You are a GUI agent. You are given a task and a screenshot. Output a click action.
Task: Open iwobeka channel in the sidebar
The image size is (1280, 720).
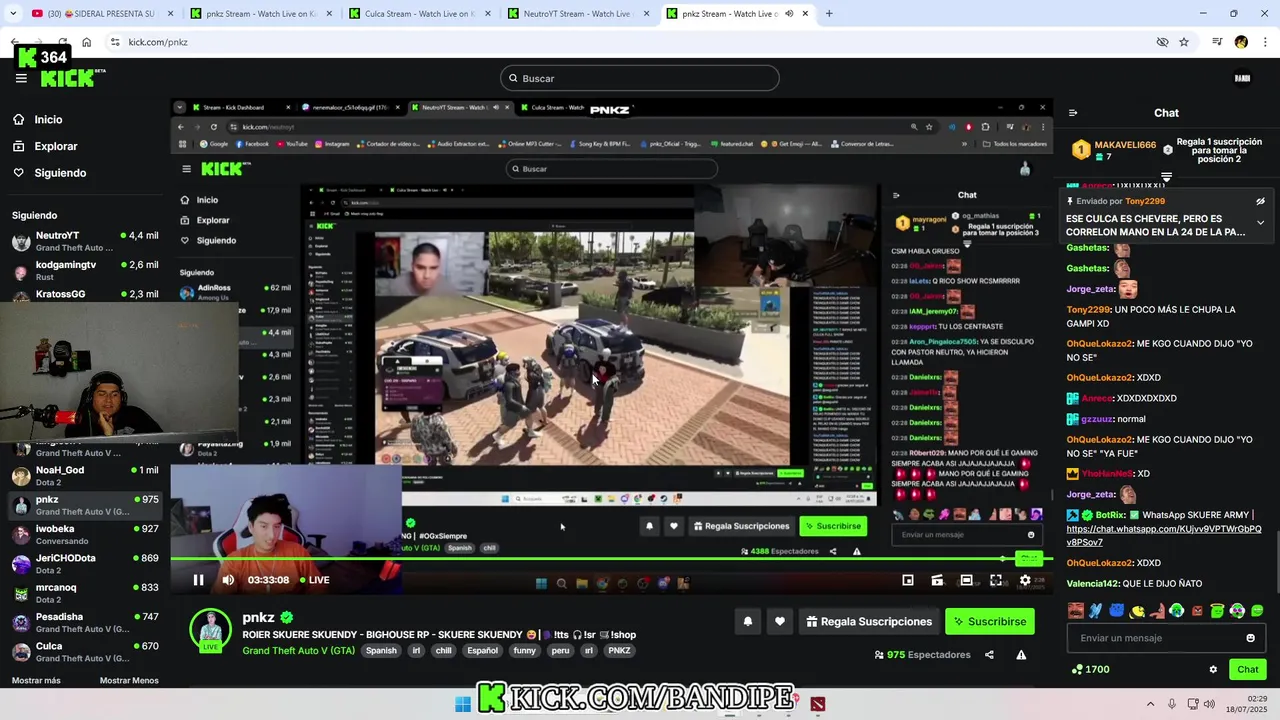click(x=85, y=534)
